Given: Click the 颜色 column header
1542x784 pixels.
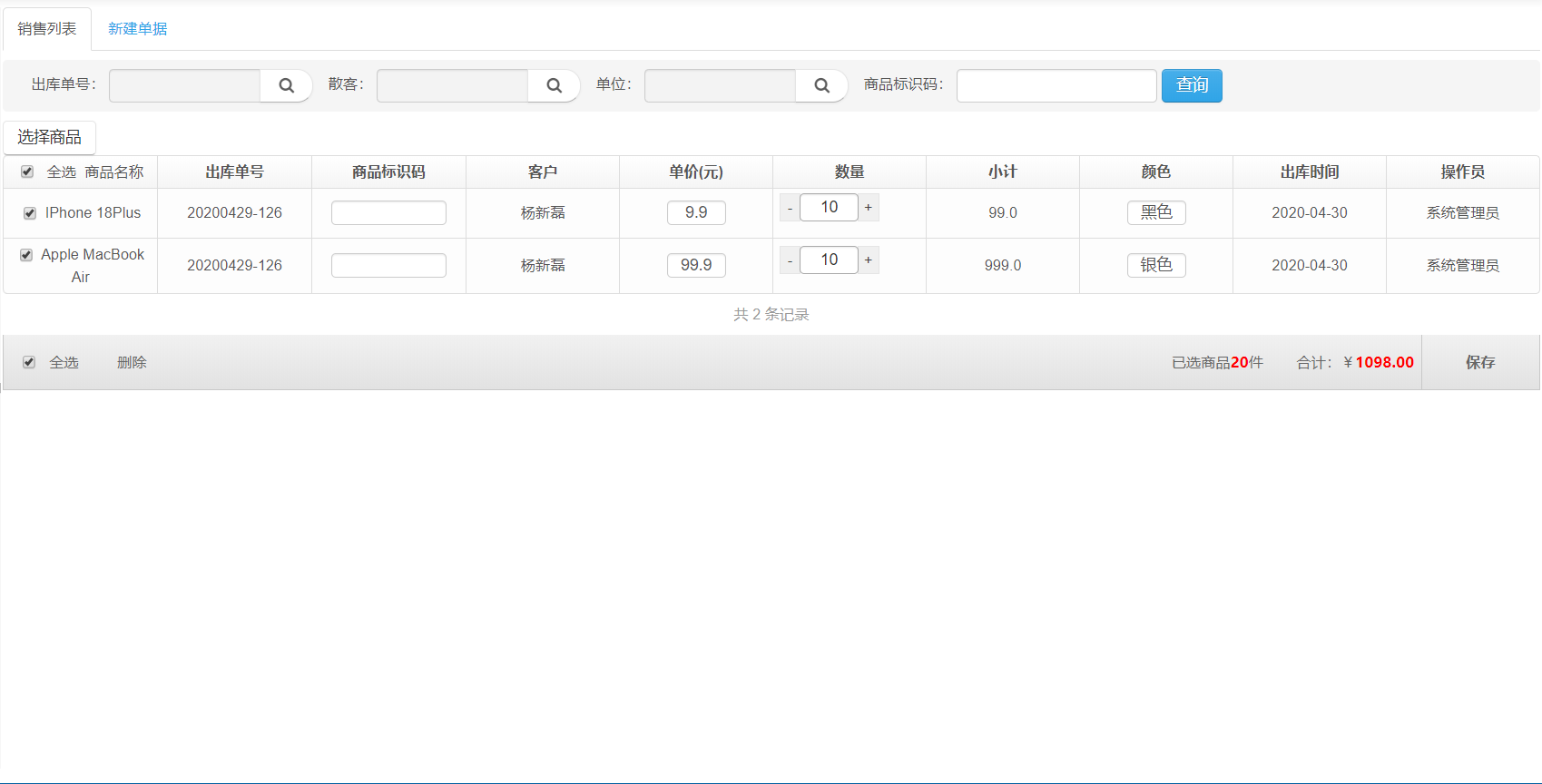Looking at the screenshot, I should point(1156,172).
